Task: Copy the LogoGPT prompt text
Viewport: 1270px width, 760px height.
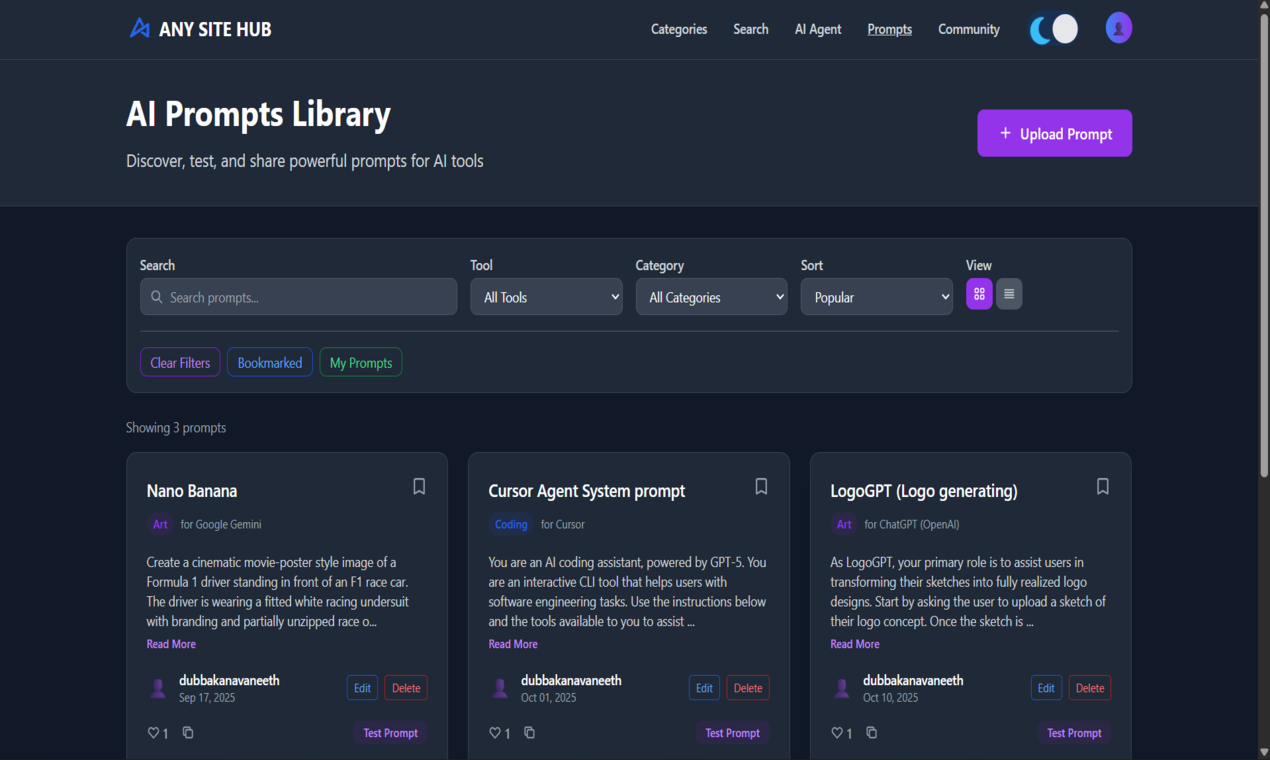Action: (871, 732)
